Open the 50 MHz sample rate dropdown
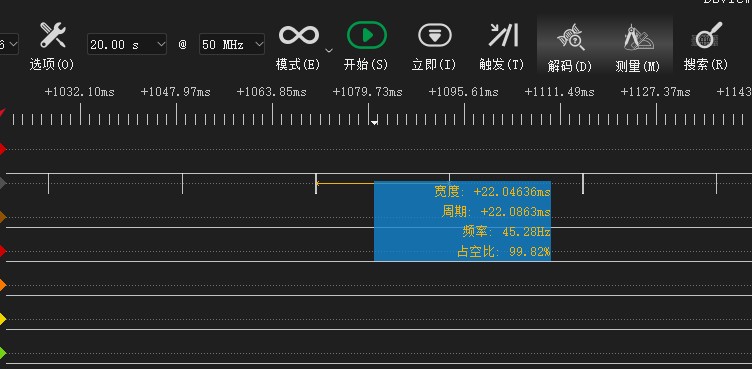This screenshot has width=752, height=369. [232, 44]
